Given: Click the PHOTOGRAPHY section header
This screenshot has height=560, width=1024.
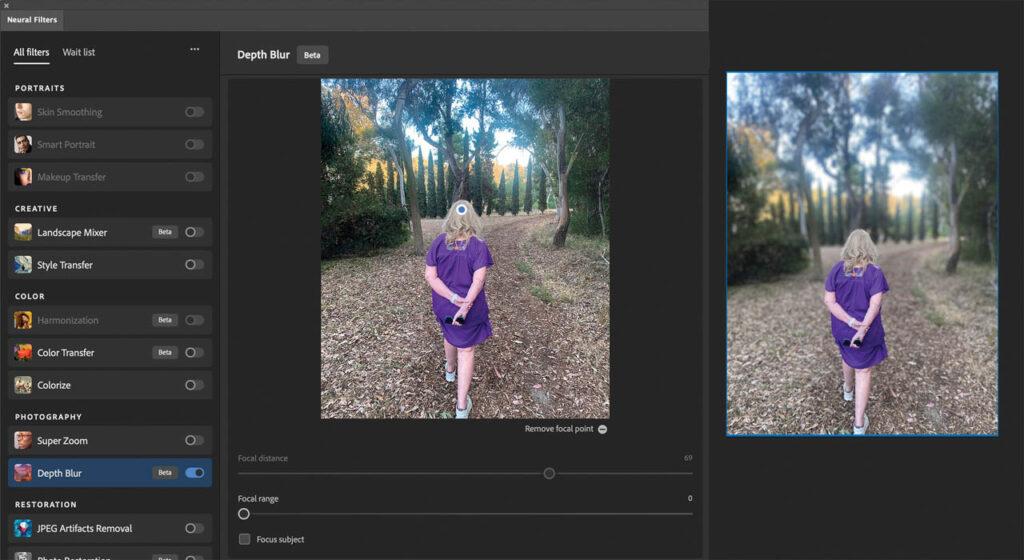Looking at the screenshot, I should click(48, 416).
